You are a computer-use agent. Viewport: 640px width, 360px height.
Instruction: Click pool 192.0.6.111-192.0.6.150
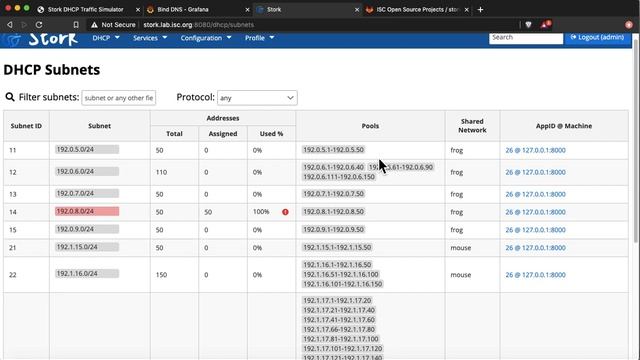pos(339,177)
